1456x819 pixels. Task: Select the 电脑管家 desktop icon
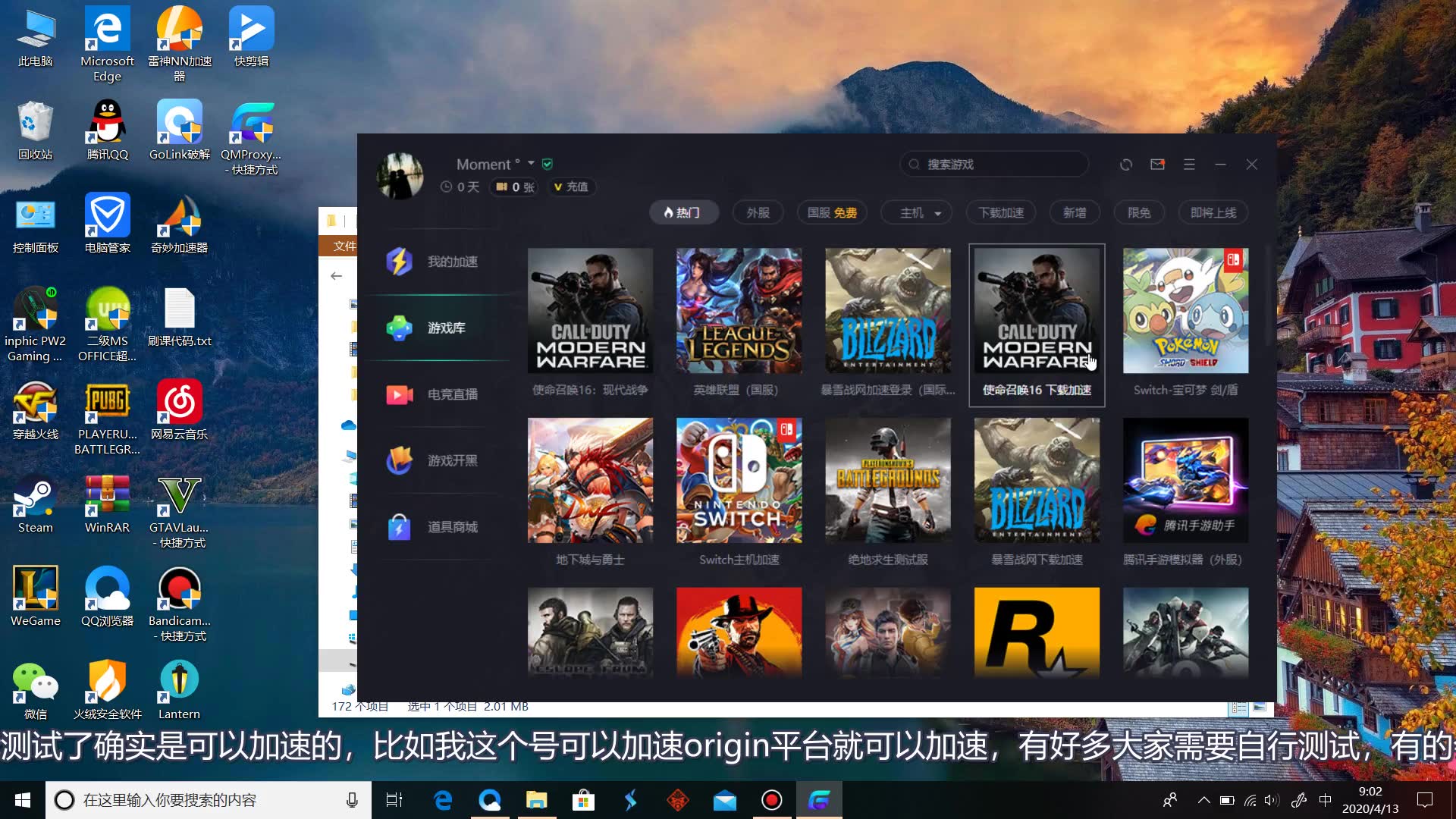pyautogui.click(x=107, y=224)
